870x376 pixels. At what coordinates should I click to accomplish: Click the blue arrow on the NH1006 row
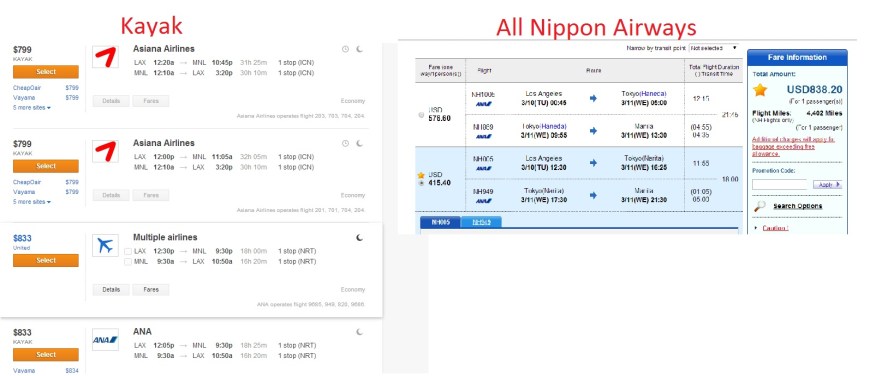(x=593, y=98)
